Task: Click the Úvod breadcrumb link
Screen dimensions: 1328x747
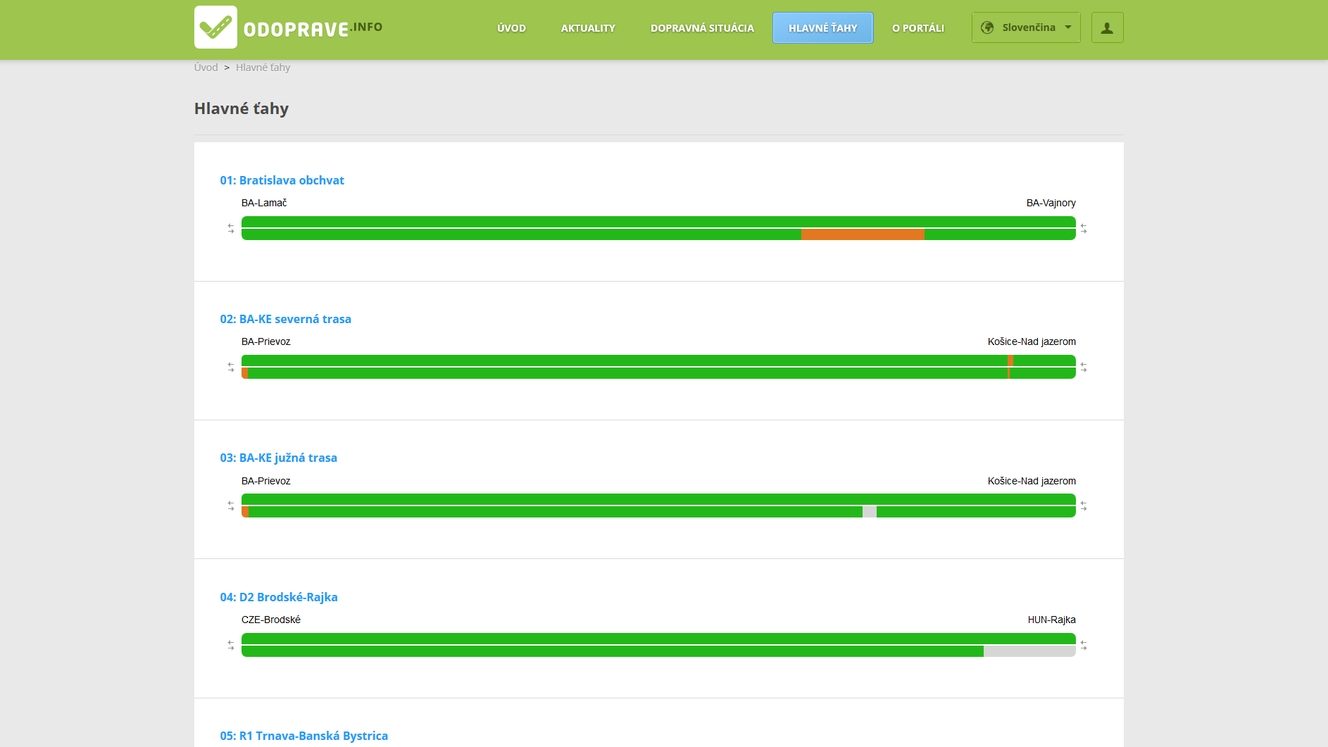Action: click(206, 68)
